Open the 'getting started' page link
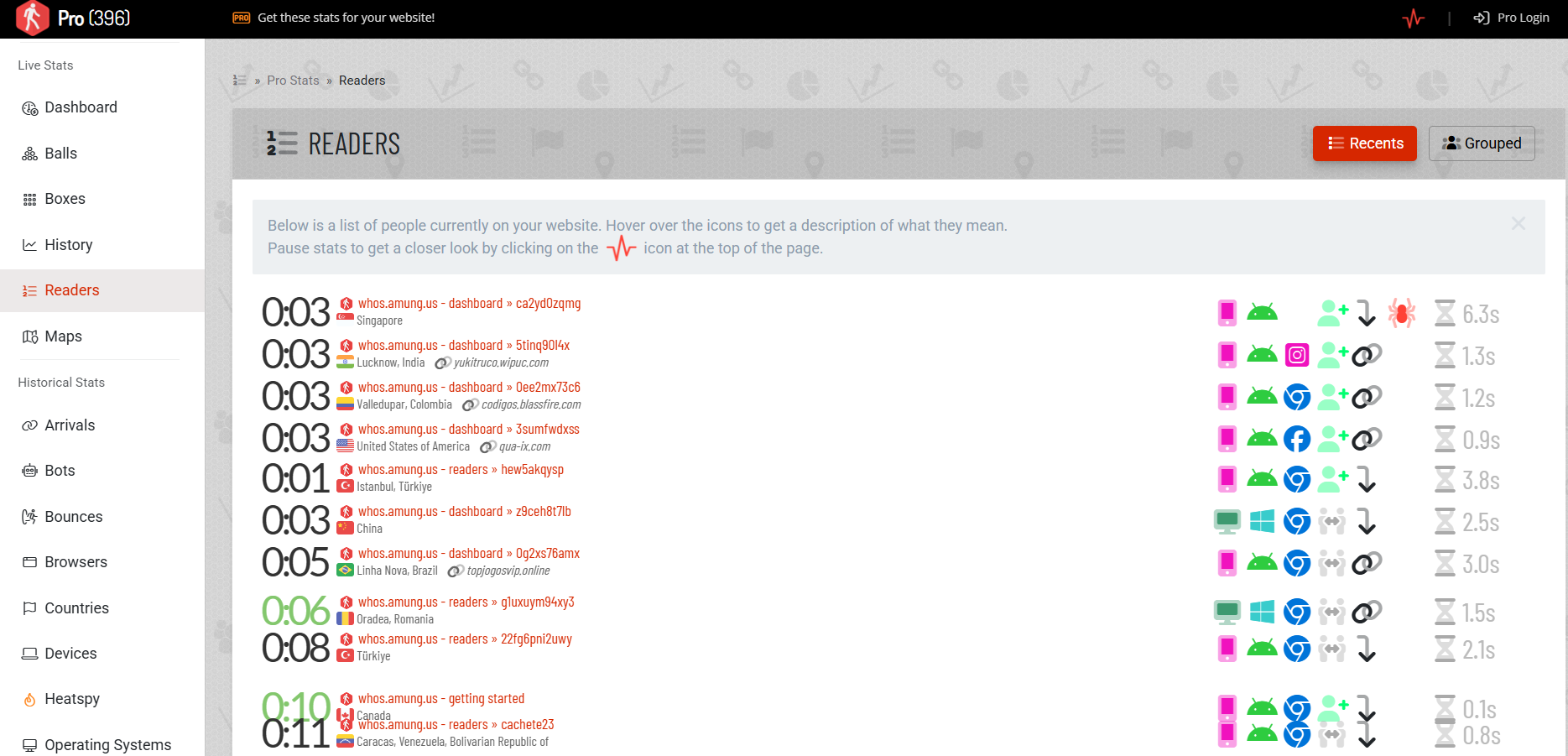 (x=441, y=699)
